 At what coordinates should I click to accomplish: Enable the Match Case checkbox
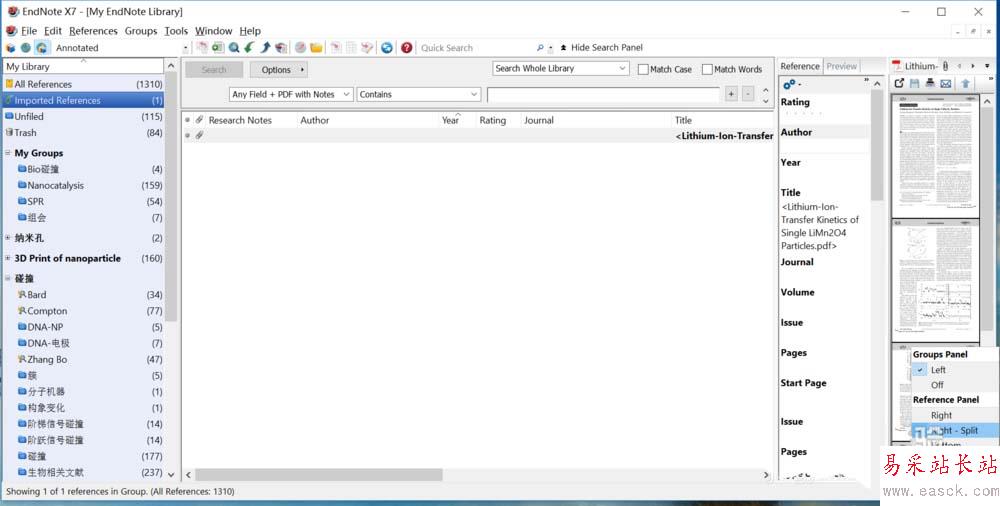coord(643,69)
